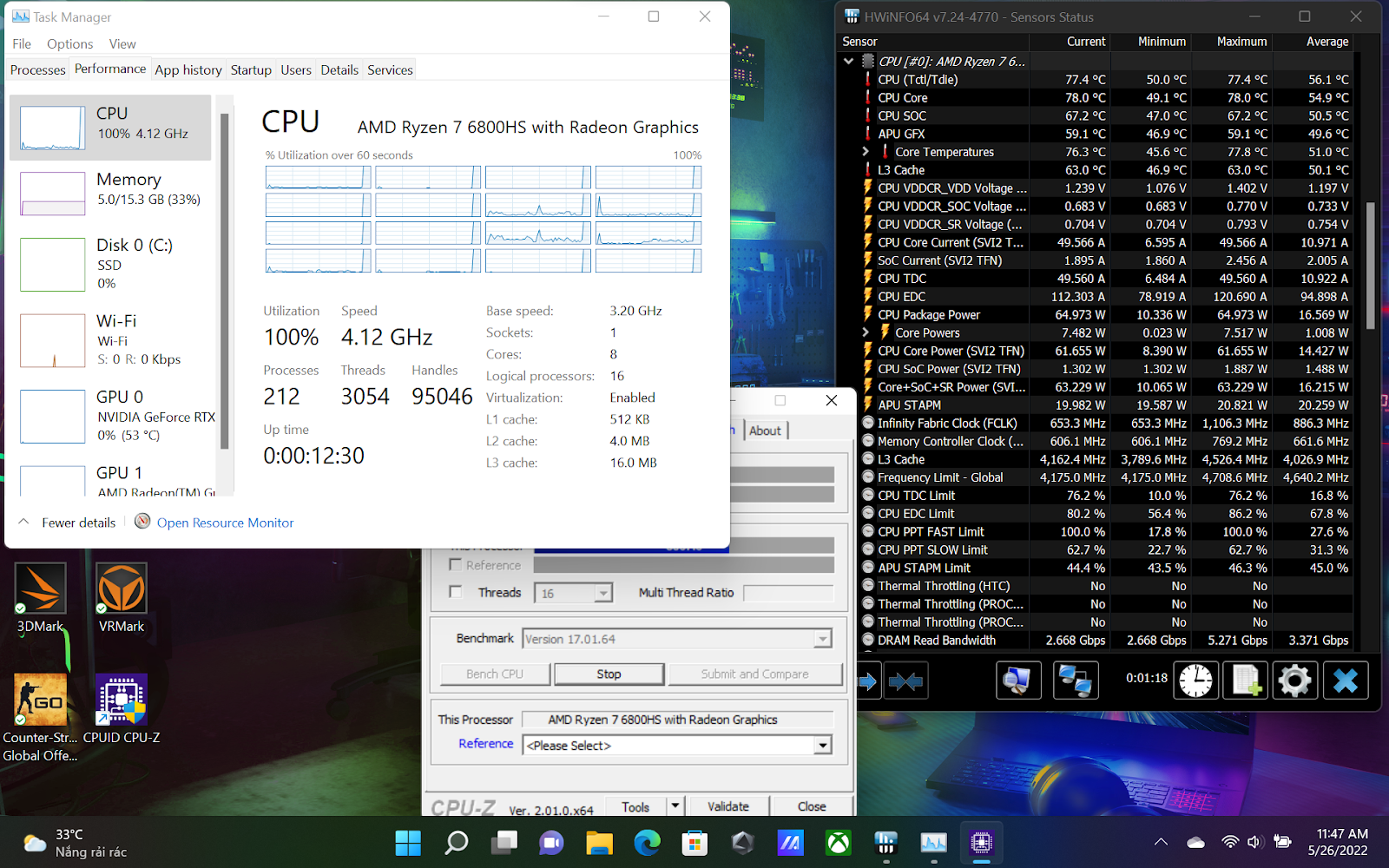Launch Microsoft Edge from taskbar
Screen dimensions: 1389x868
pos(647,842)
